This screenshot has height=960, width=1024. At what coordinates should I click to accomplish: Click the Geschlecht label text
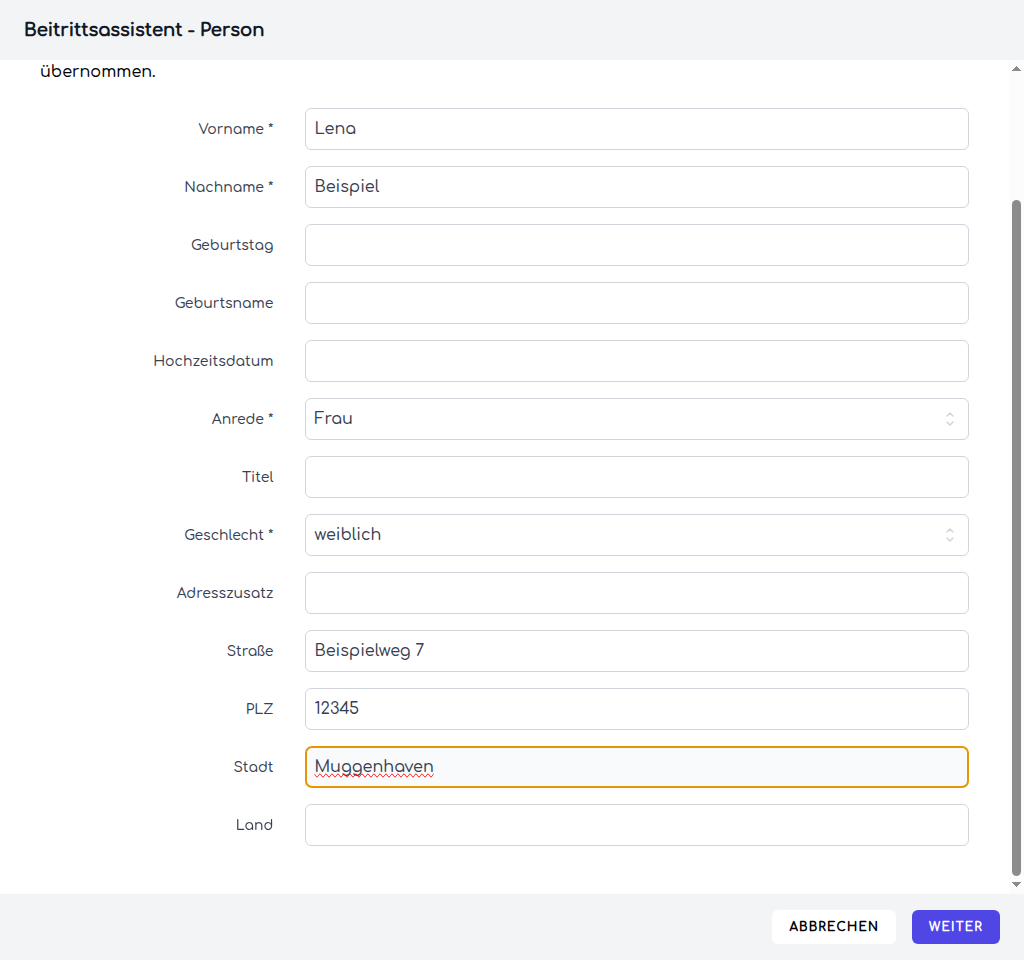[x=229, y=536]
